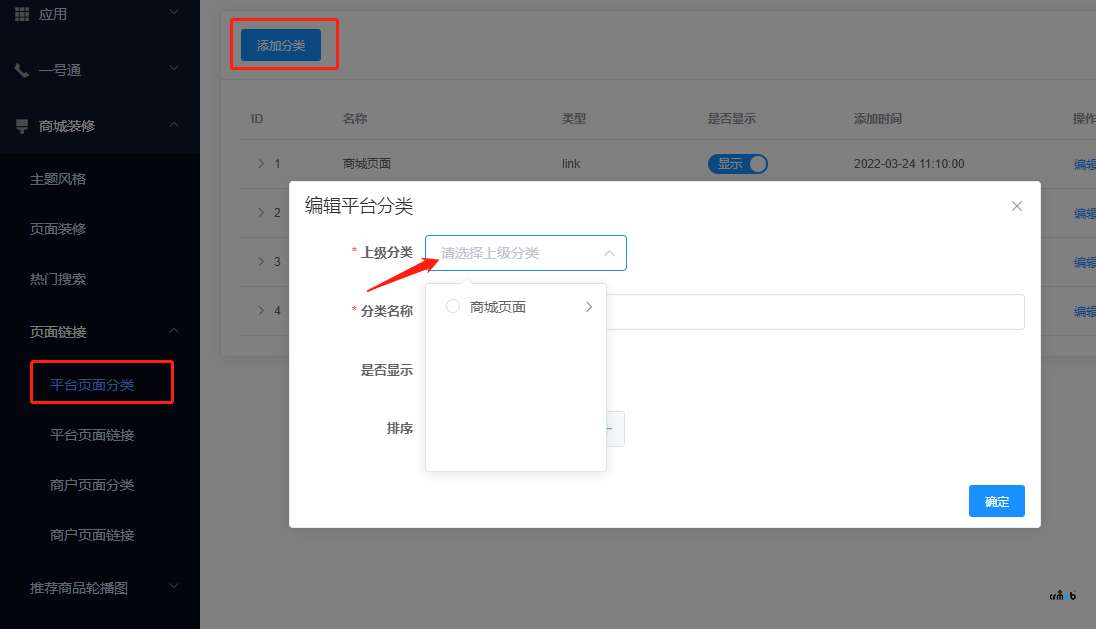Open 商户页面分类 menu item

tap(92, 484)
